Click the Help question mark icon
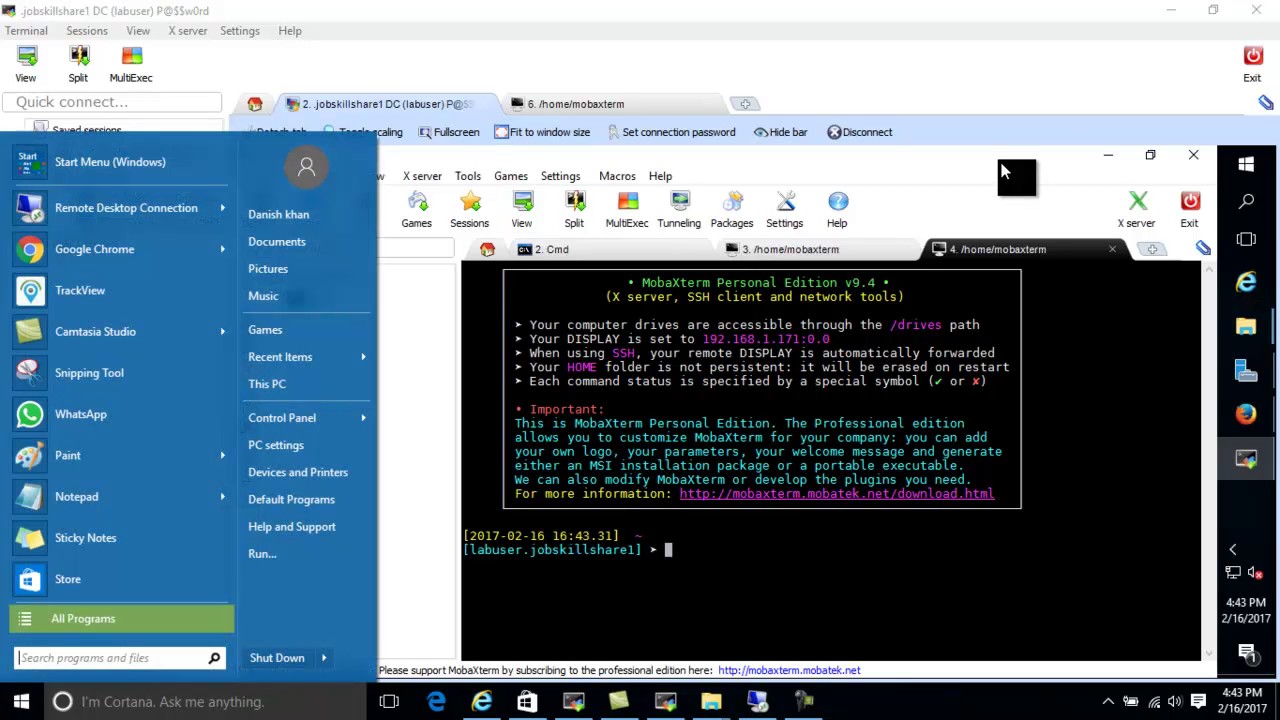Screen dimensions: 1280x720 [837, 202]
